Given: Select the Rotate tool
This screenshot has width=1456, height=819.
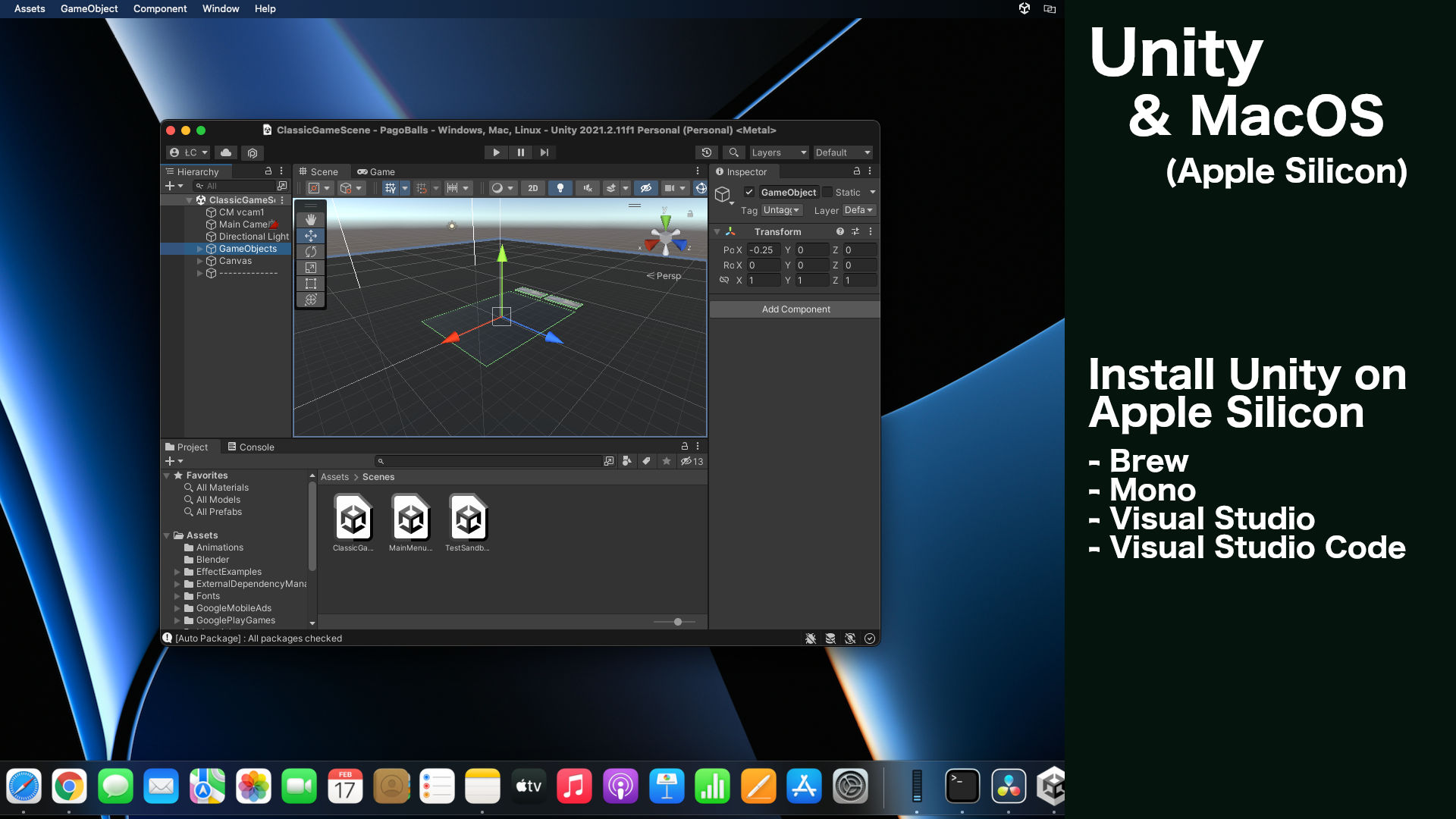Looking at the screenshot, I should [x=311, y=251].
